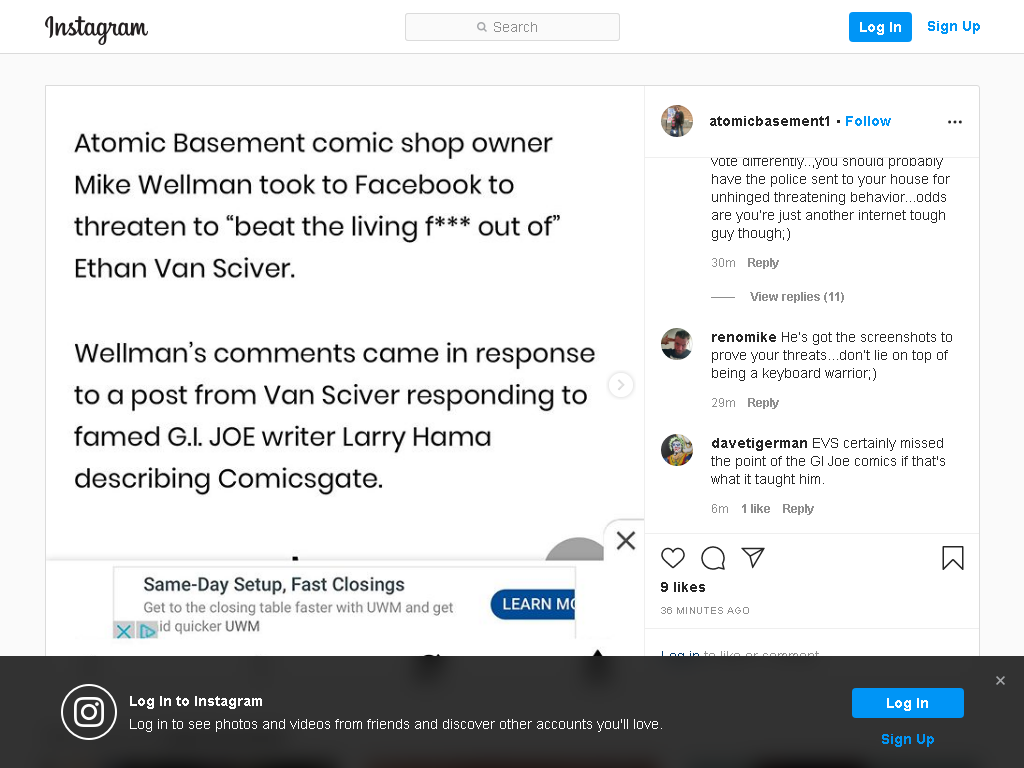This screenshot has width=1024, height=768.
Task: Dismiss the Log In to Instagram banner
Action: click(1000, 680)
